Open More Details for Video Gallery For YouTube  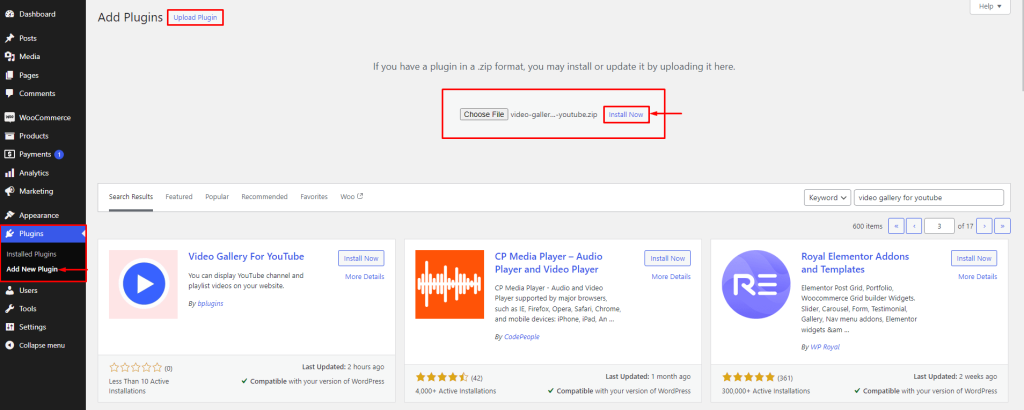tap(364, 277)
